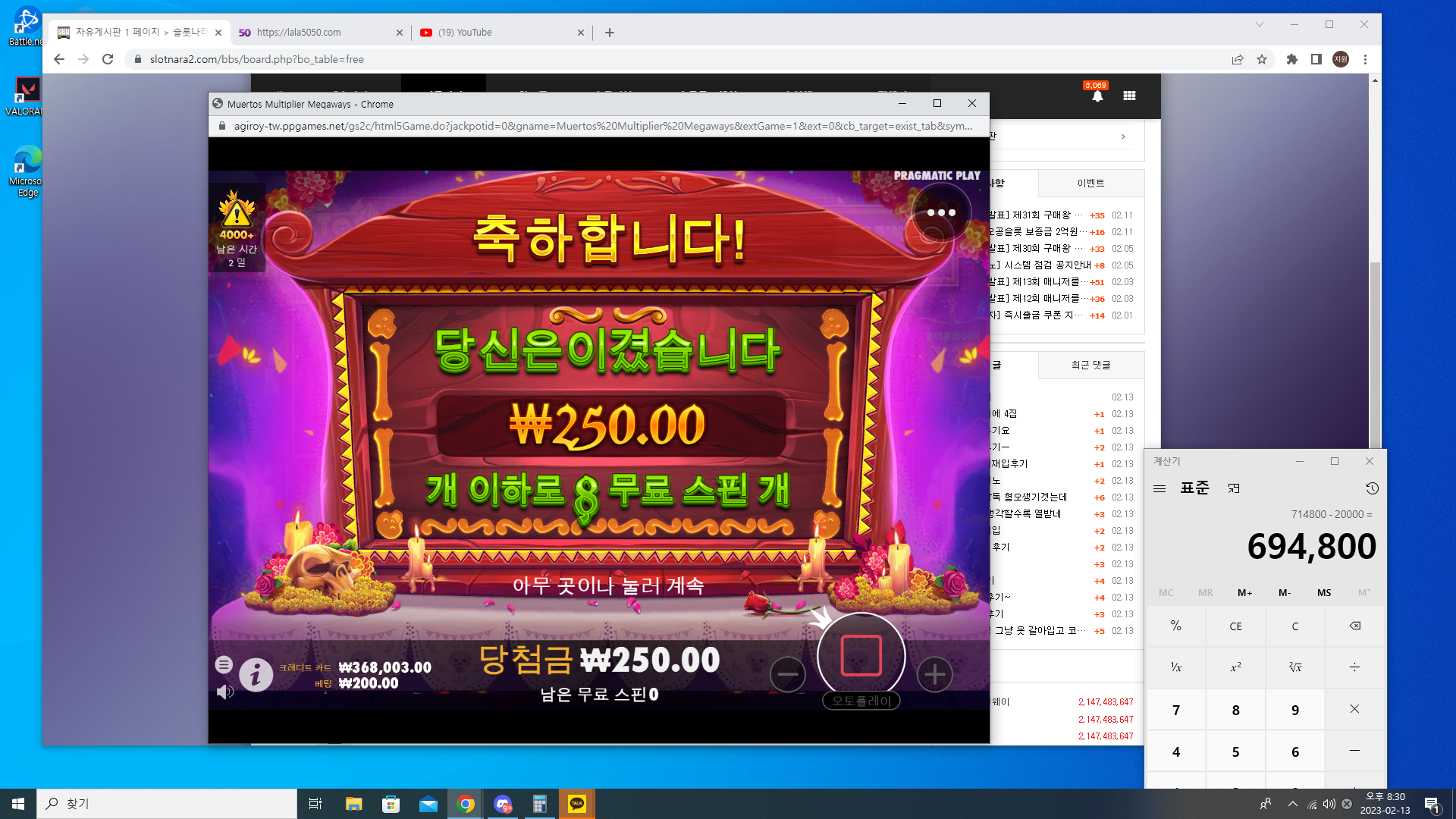This screenshot has width=1456, height=819.
Task: Open Chrome extensions puzzle icon
Action: pyautogui.click(x=1292, y=59)
